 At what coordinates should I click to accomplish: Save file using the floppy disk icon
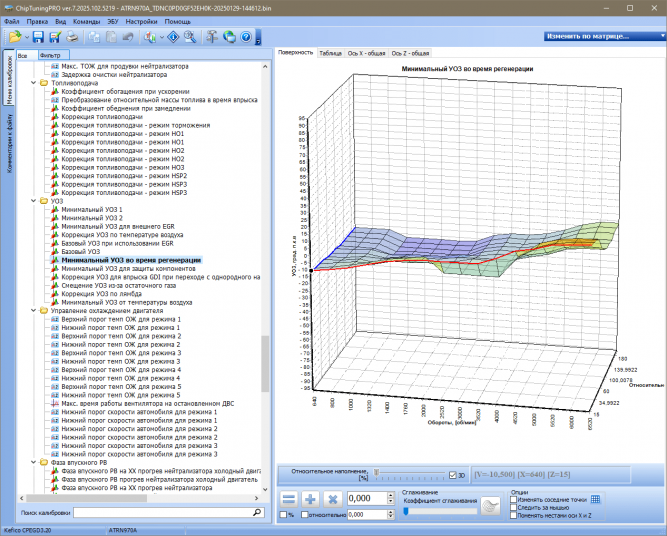(38, 37)
